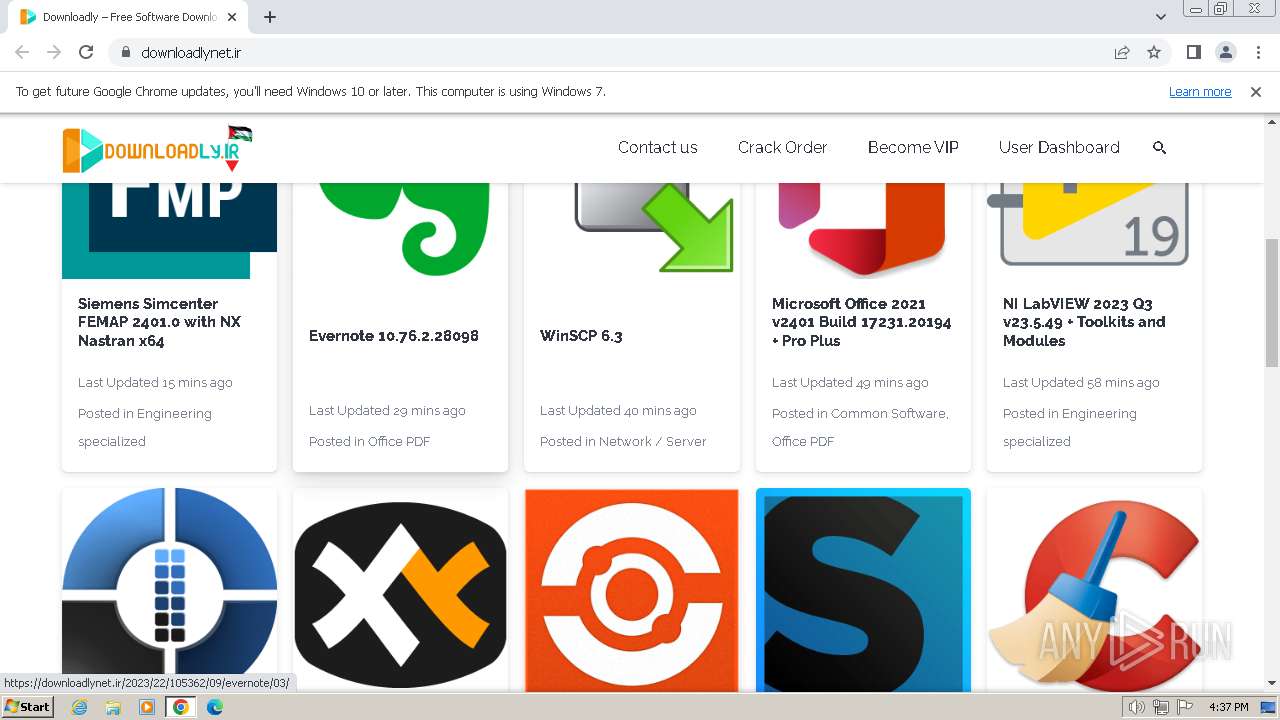1280x720 pixels.
Task: Dismiss the Chrome update notification bar
Action: (1256, 91)
